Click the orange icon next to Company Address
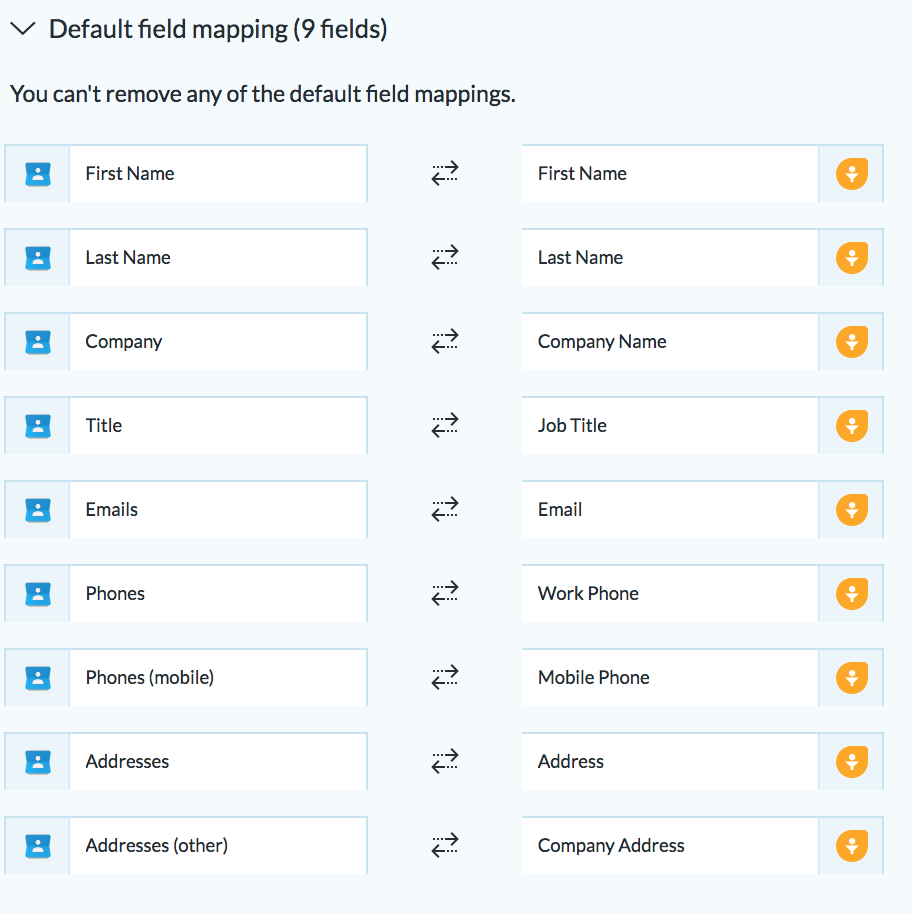This screenshot has height=914, width=912. [x=852, y=845]
